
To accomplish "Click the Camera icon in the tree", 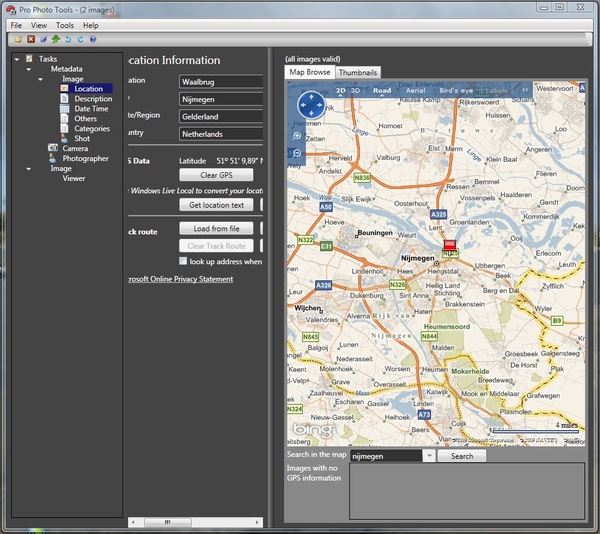I will 53,148.
